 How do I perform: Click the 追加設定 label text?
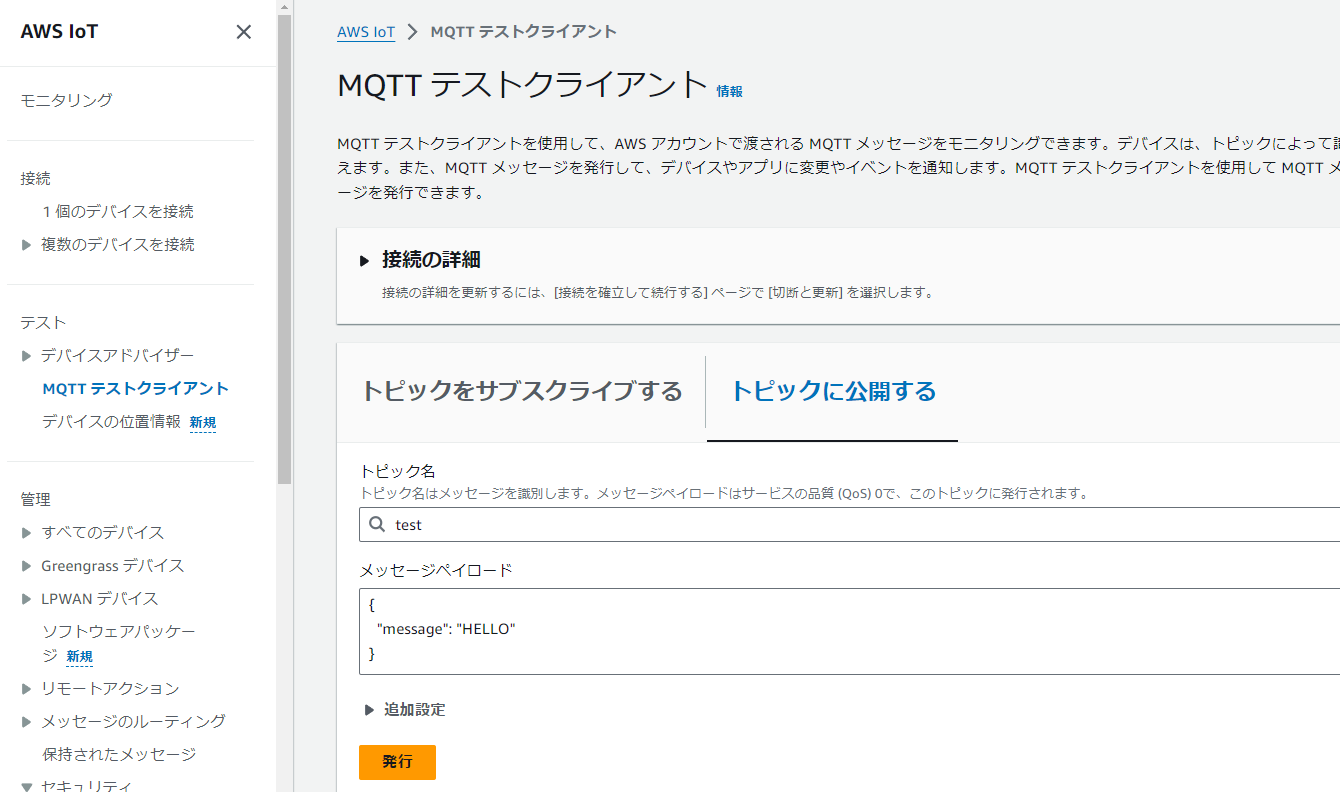(x=415, y=710)
